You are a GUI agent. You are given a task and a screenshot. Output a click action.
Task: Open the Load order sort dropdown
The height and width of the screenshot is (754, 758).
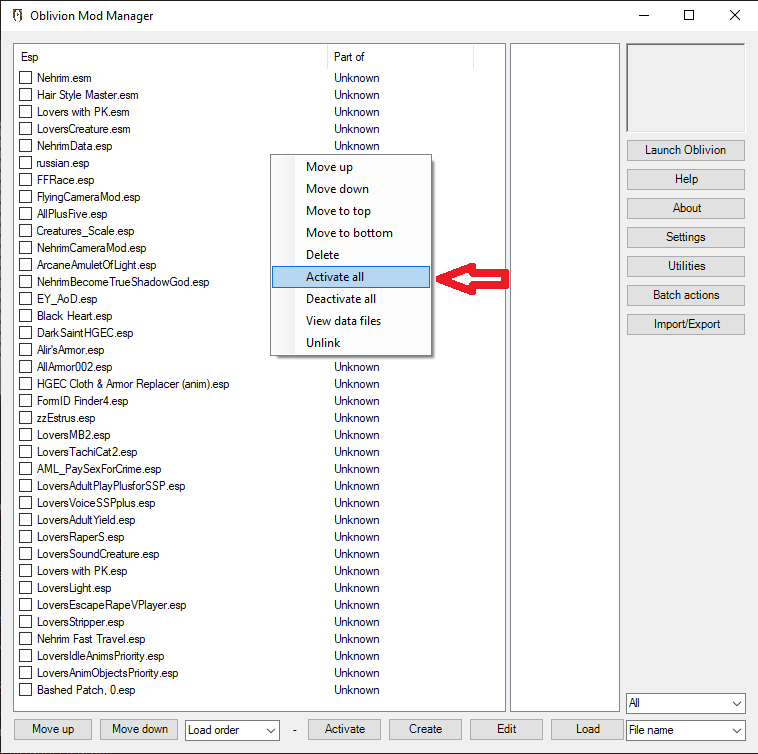click(232, 730)
